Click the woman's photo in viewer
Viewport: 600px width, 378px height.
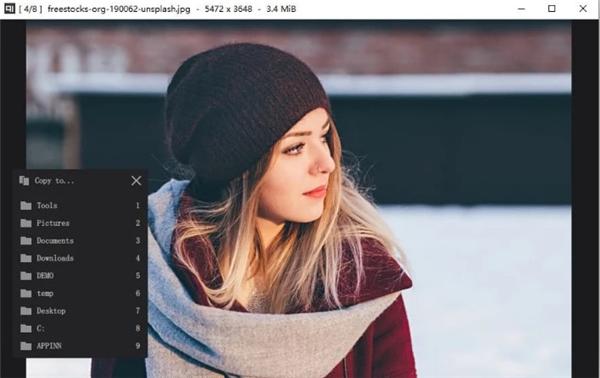coord(298,199)
